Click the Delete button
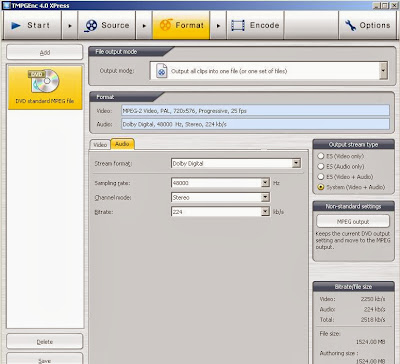Image resolution: width=400 pixels, height=364 pixels. [x=45, y=342]
